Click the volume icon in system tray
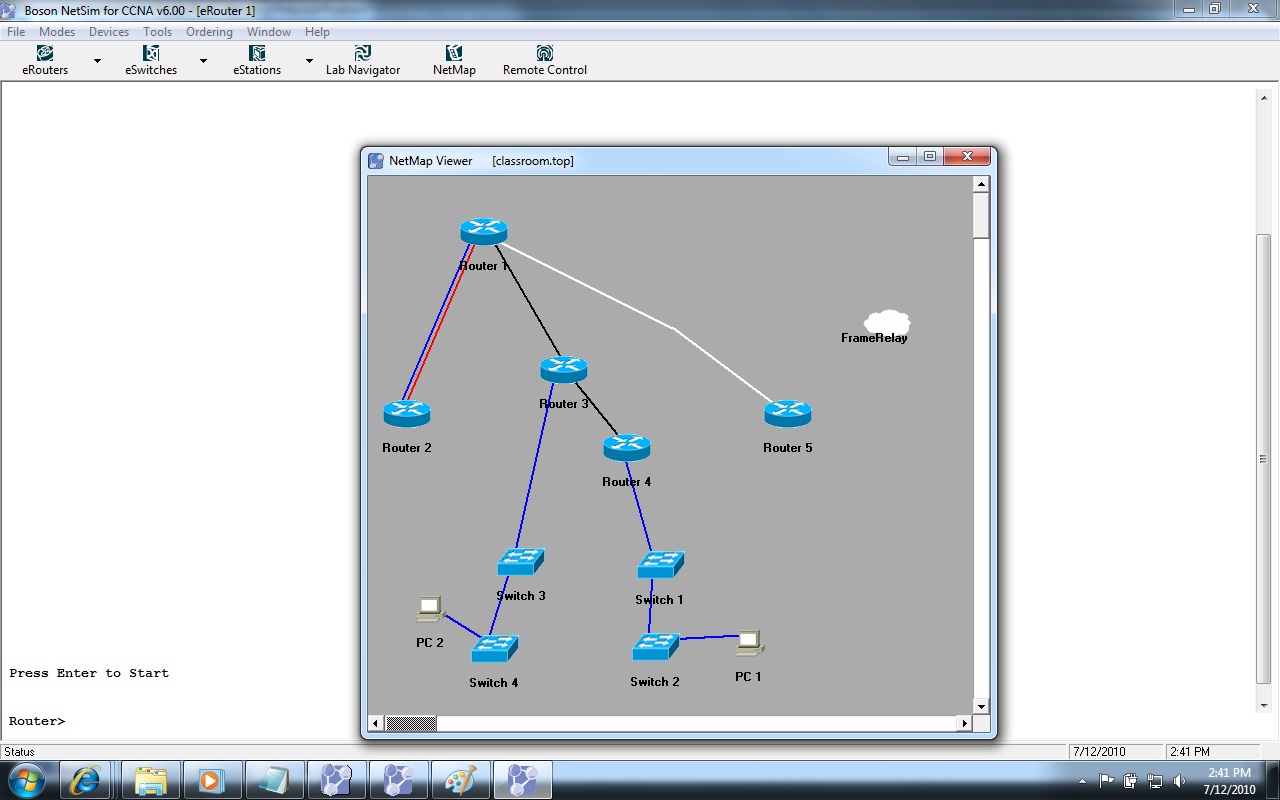This screenshot has width=1280, height=800. (x=1180, y=781)
